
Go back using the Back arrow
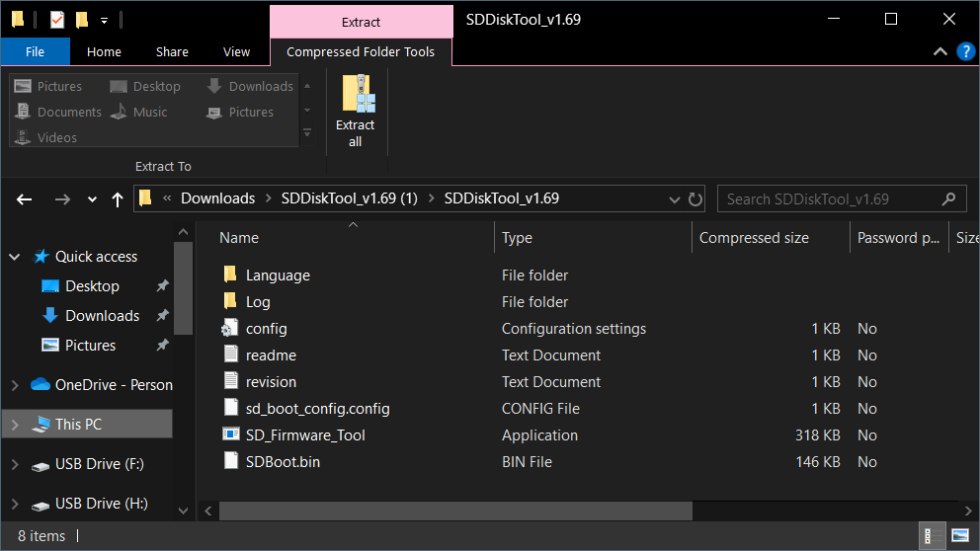pos(25,199)
